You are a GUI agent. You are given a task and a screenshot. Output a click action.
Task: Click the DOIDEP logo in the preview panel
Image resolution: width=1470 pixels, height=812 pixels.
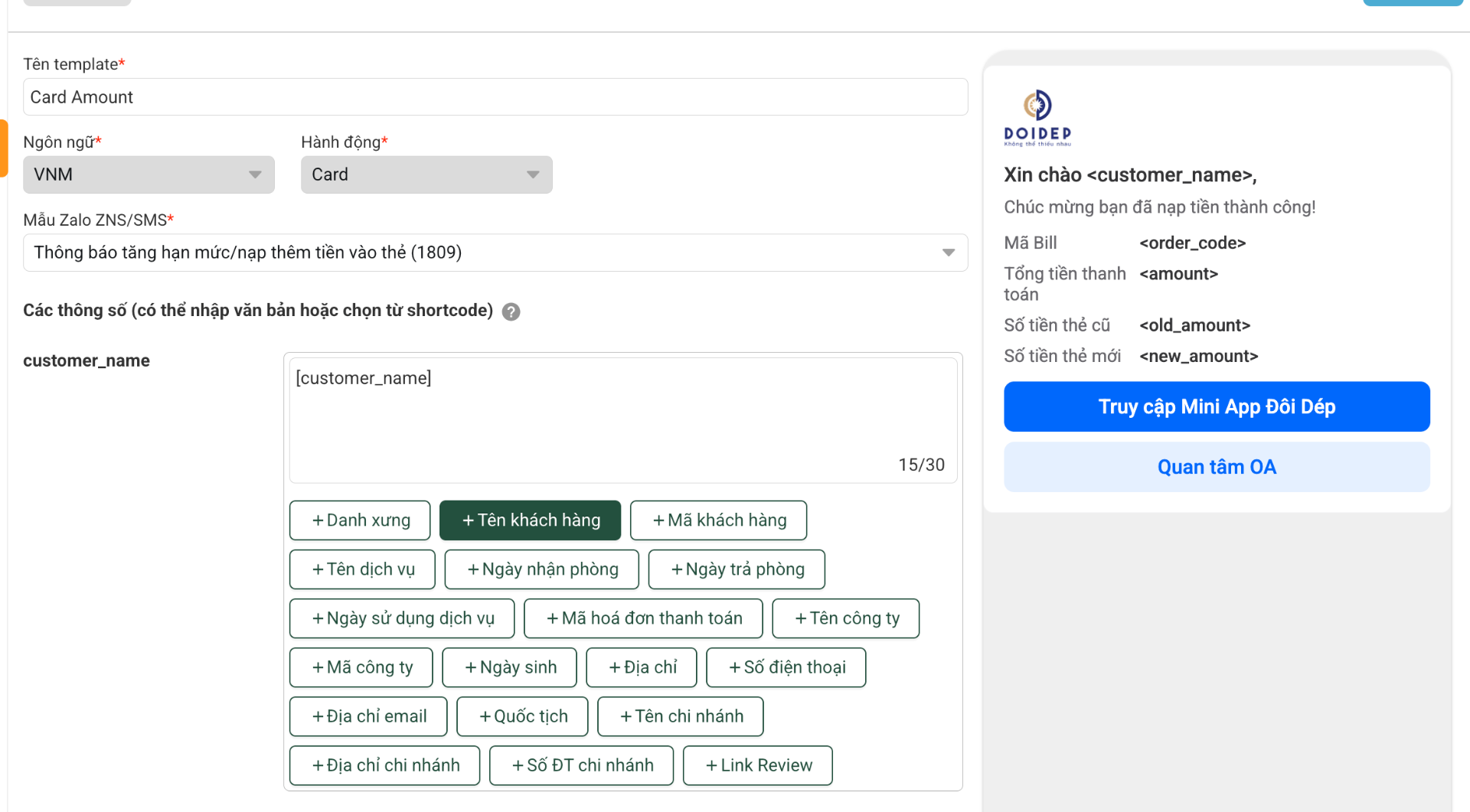(1038, 116)
